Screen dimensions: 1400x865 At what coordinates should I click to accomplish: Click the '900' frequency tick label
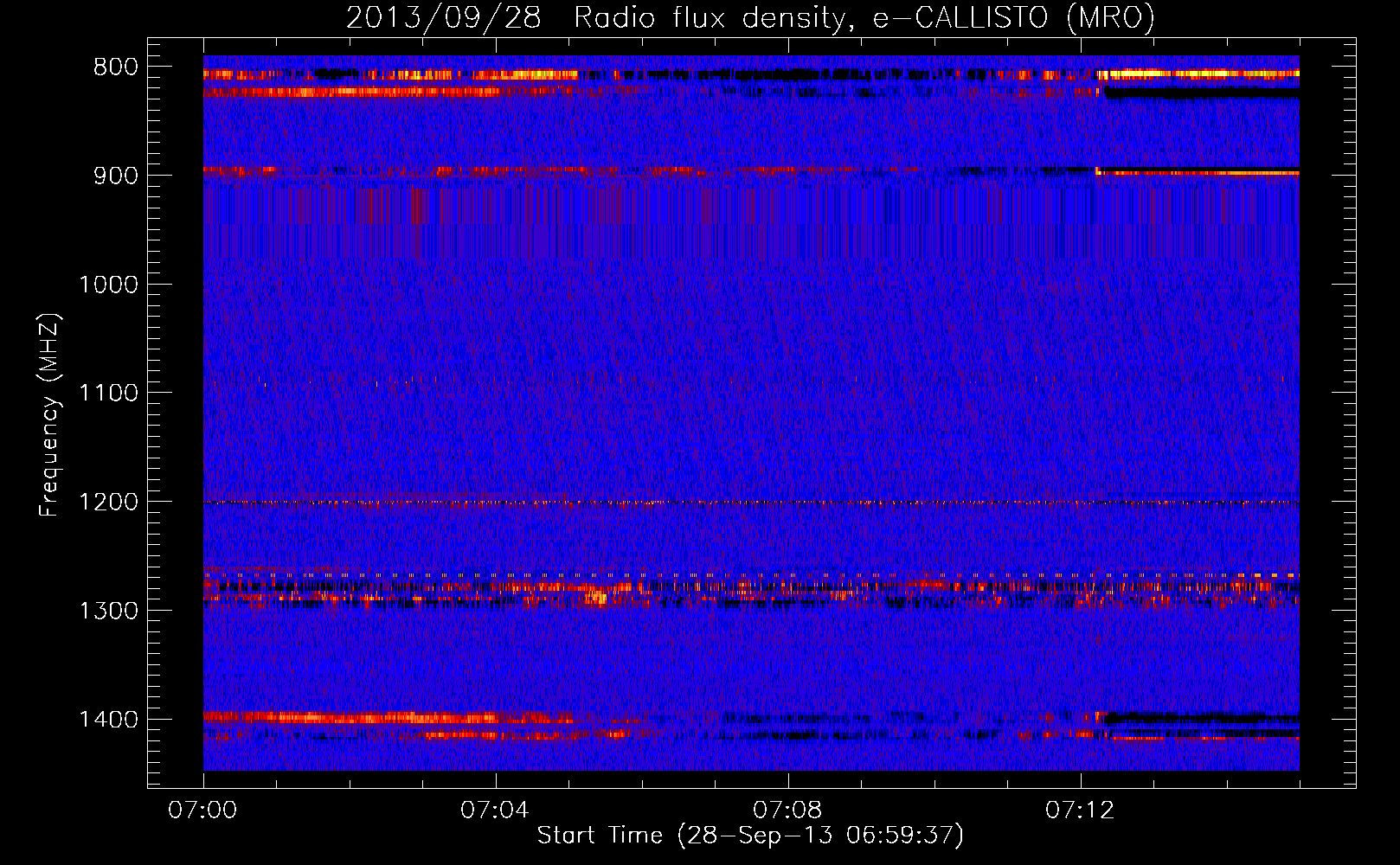[116, 176]
